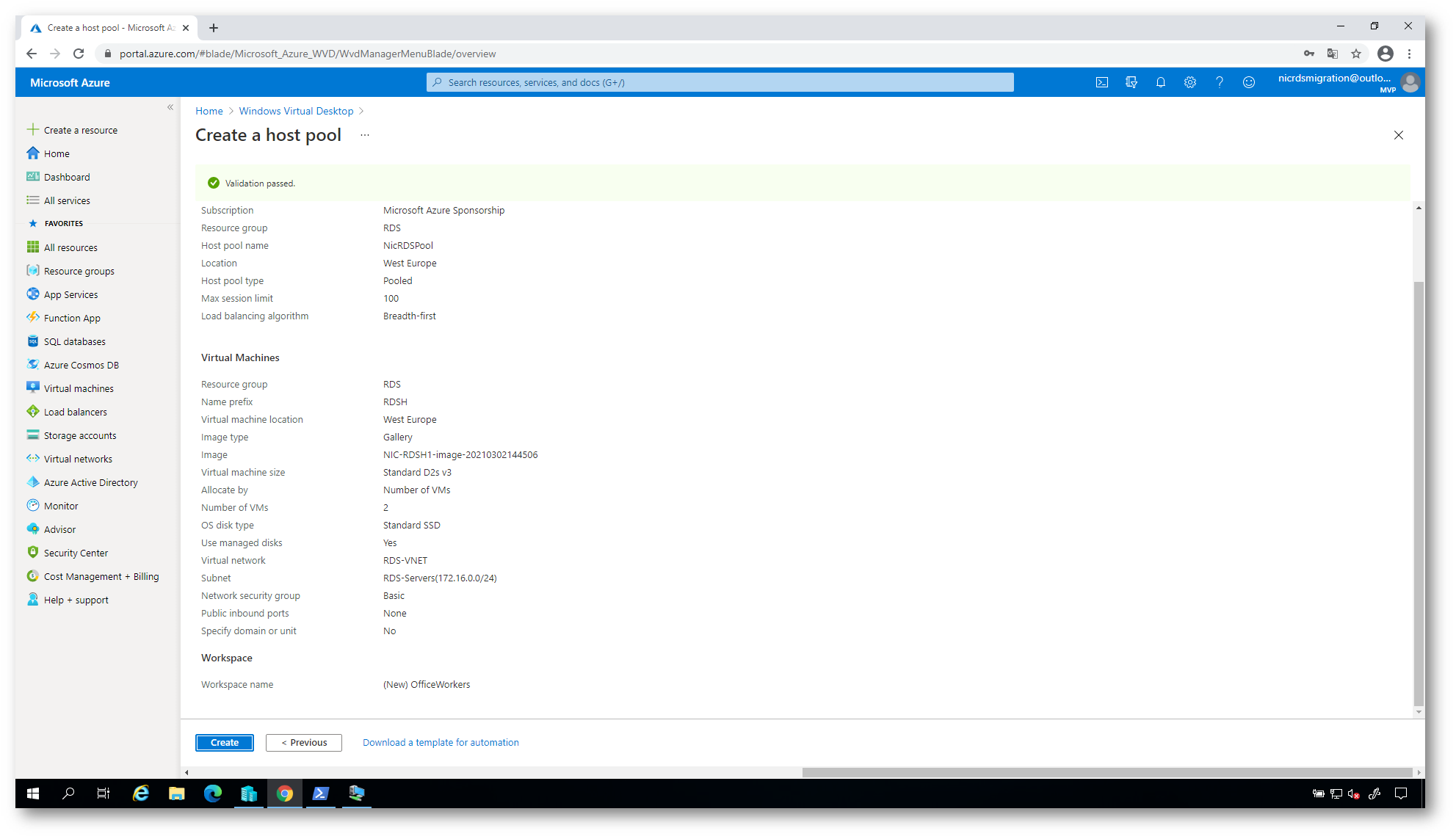The image size is (1456, 839).
Task: Open Task View on the taskbar
Action: point(104,793)
